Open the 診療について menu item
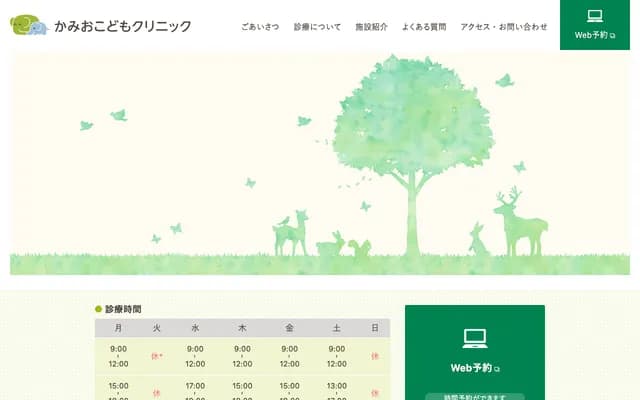 (317, 27)
